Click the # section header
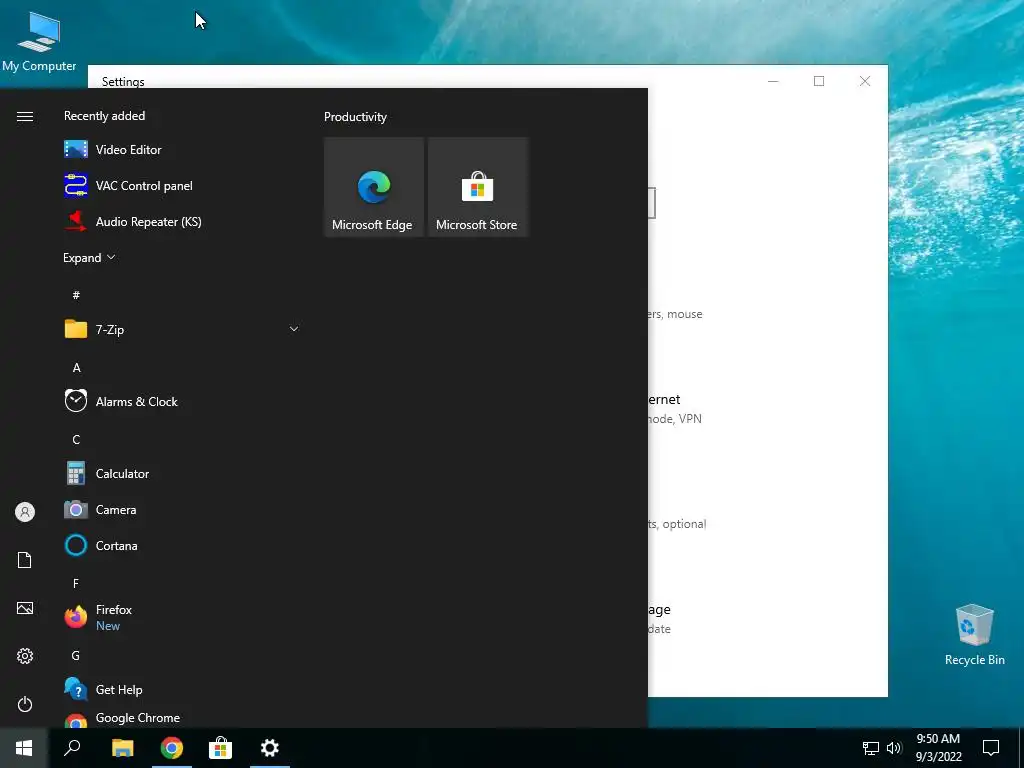This screenshot has width=1024, height=768. [x=76, y=295]
